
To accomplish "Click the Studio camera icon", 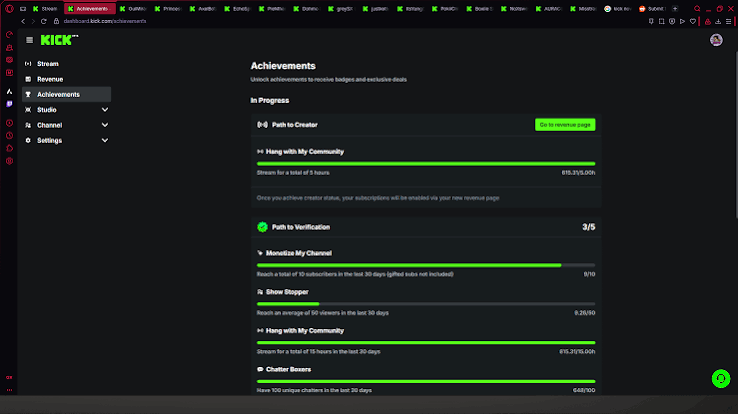I will (28, 110).
